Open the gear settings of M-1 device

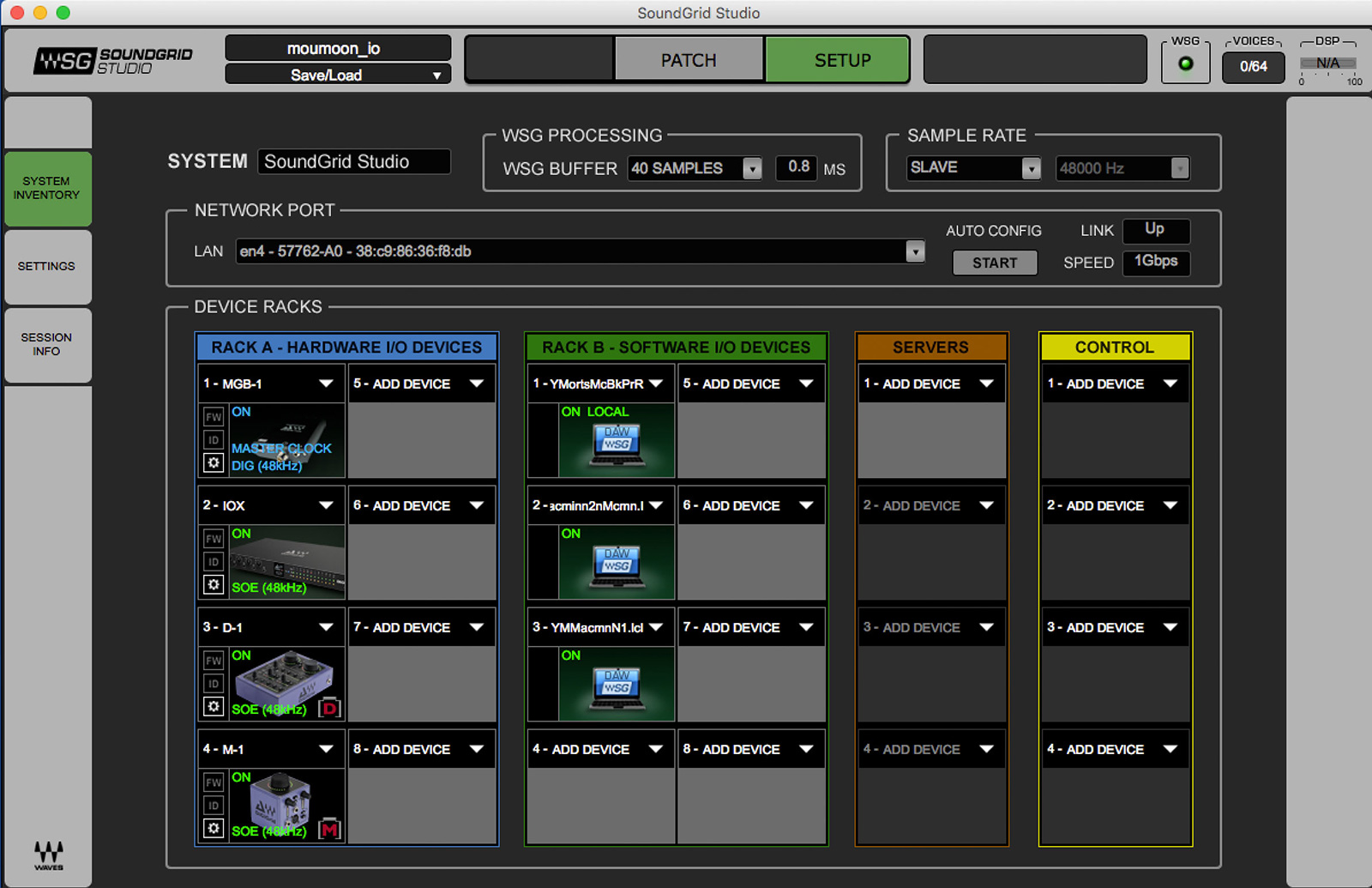click(214, 829)
